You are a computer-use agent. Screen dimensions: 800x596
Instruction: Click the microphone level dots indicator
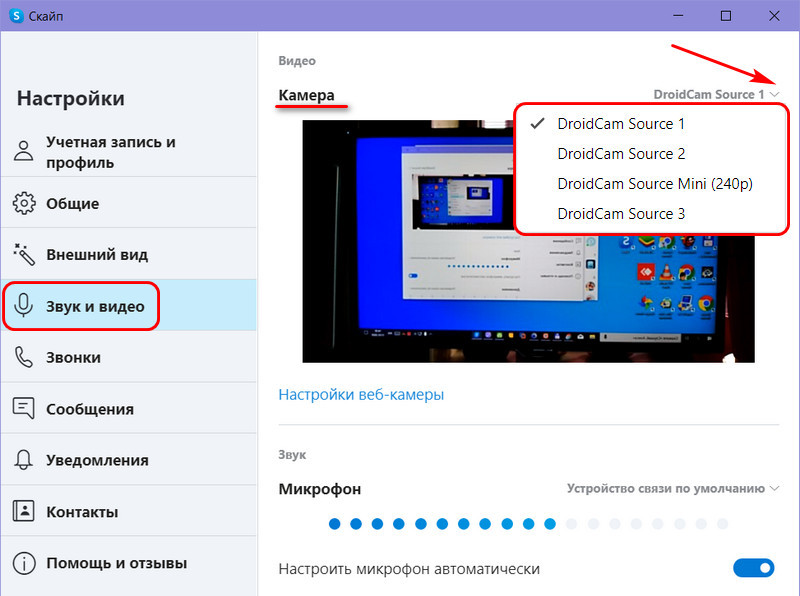tap(528, 524)
